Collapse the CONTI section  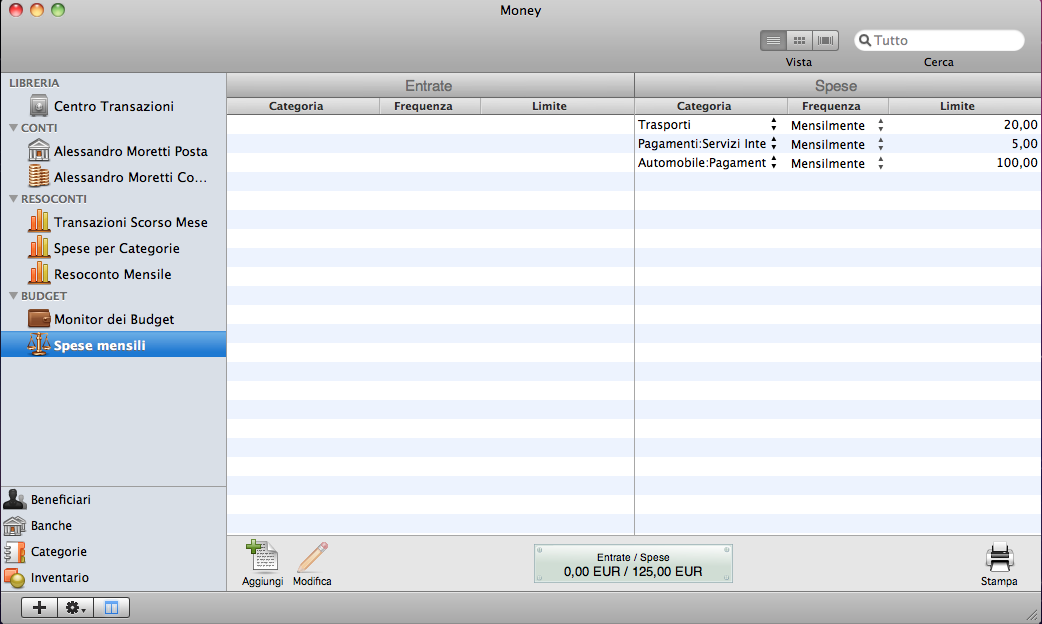click(13, 127)
